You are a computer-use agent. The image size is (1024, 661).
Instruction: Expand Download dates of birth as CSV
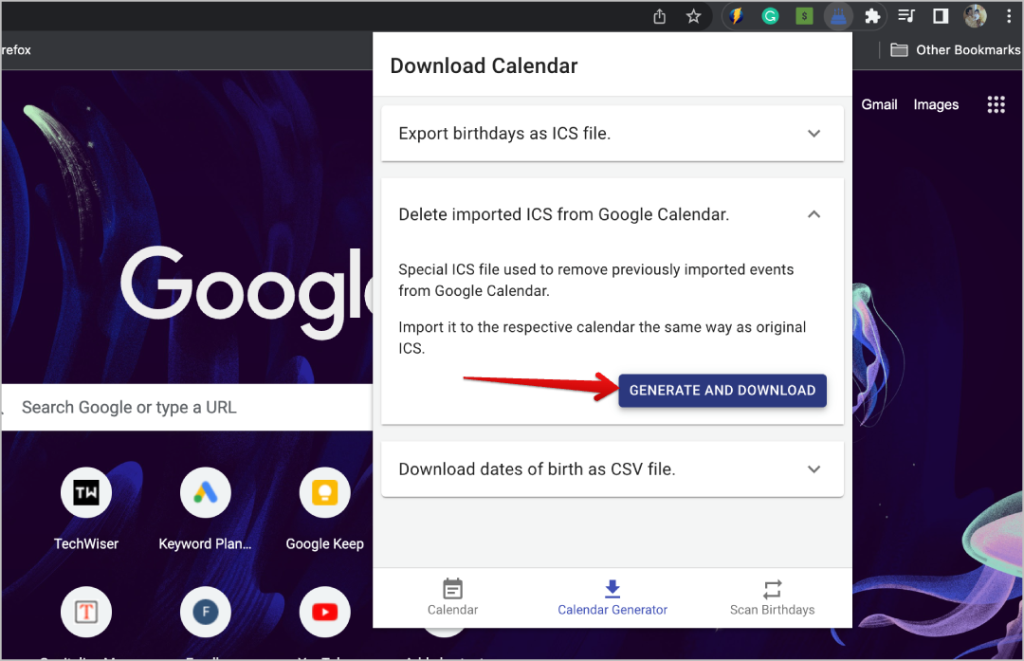tap(612, 469)
